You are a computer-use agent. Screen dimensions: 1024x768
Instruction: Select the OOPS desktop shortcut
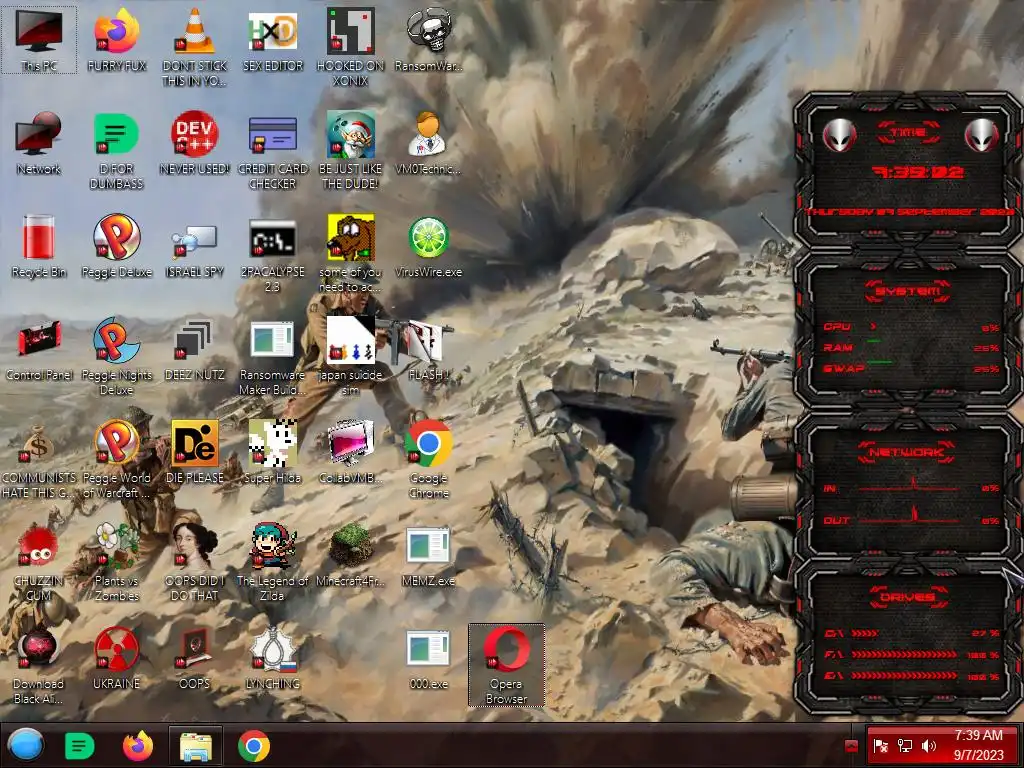coord(195,658)
